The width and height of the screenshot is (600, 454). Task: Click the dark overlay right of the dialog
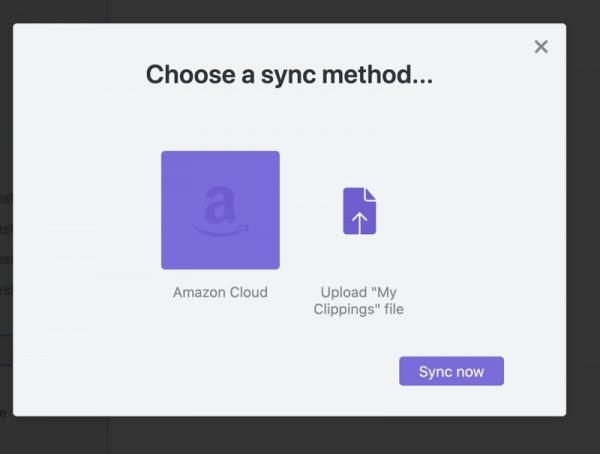point(583,218)
